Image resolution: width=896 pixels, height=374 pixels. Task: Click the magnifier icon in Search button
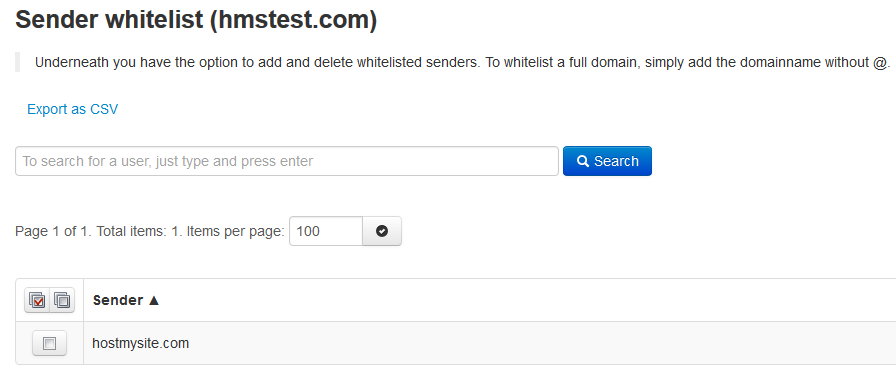(583, 161)
